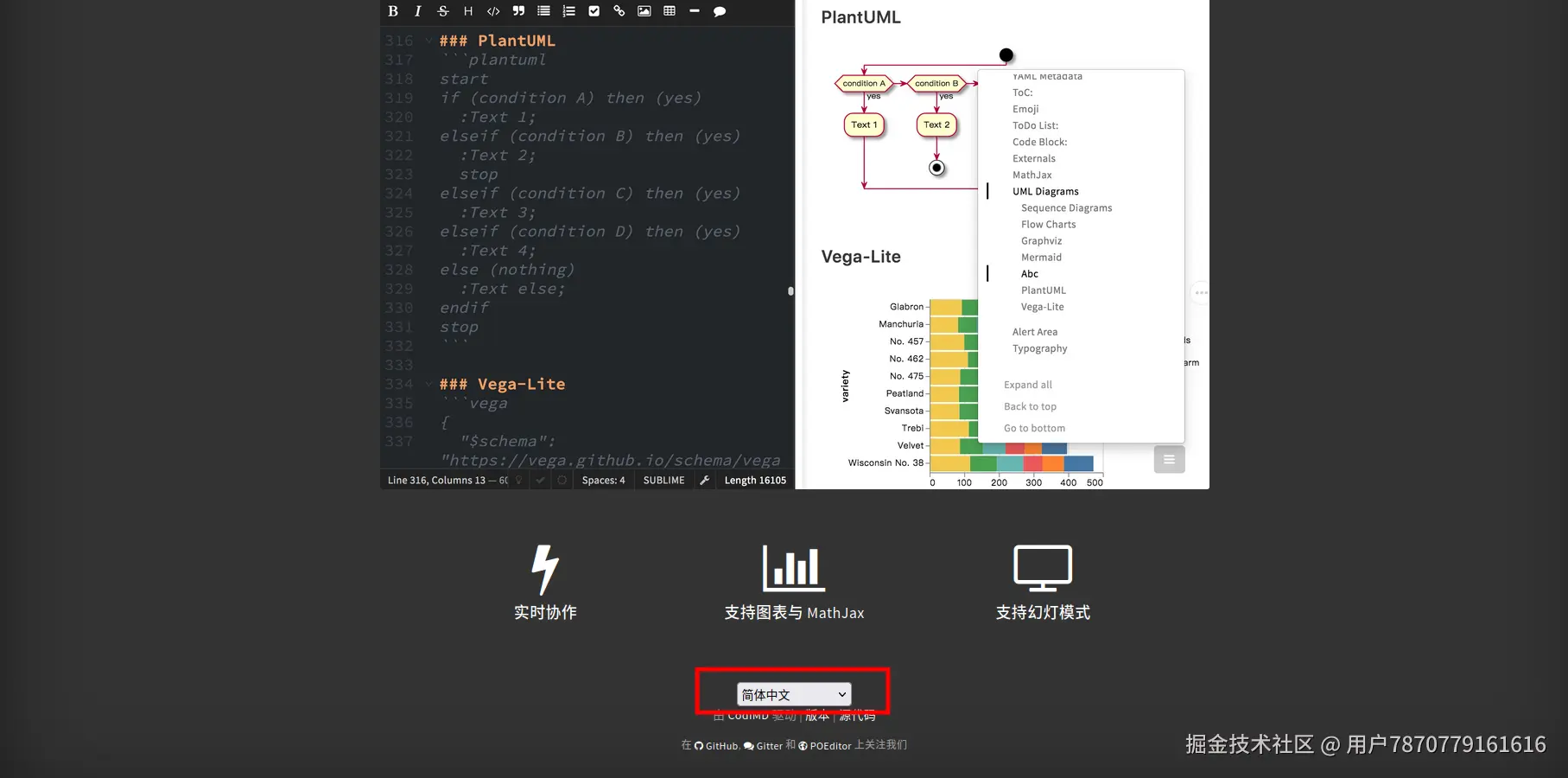This screenshot has height=778, width=1568.
Task: Insert comment with the speech bubble icon
Action: pyautogui.click(x=720, y=11)
